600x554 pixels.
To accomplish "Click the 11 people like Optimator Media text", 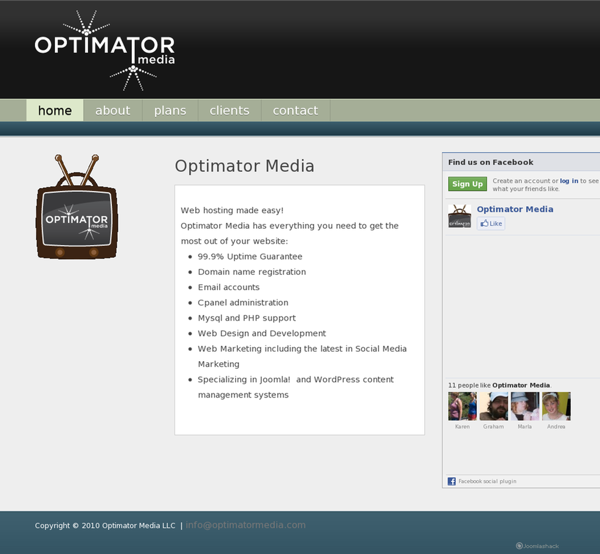I will pyautogui.click(x=499, y=385).
